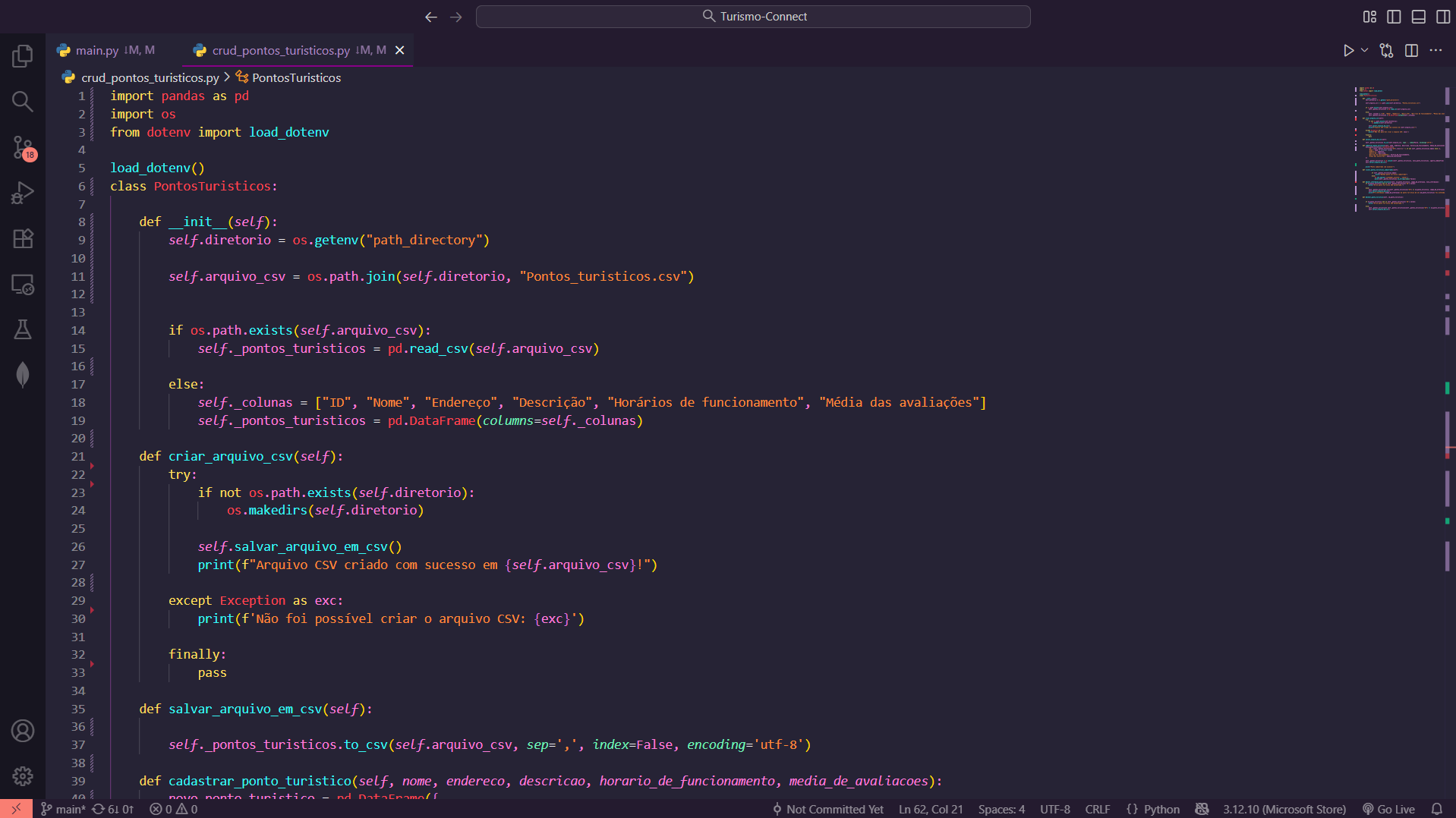
Task: Click the Run Python File play button
Action: [x=1348, y=50]
